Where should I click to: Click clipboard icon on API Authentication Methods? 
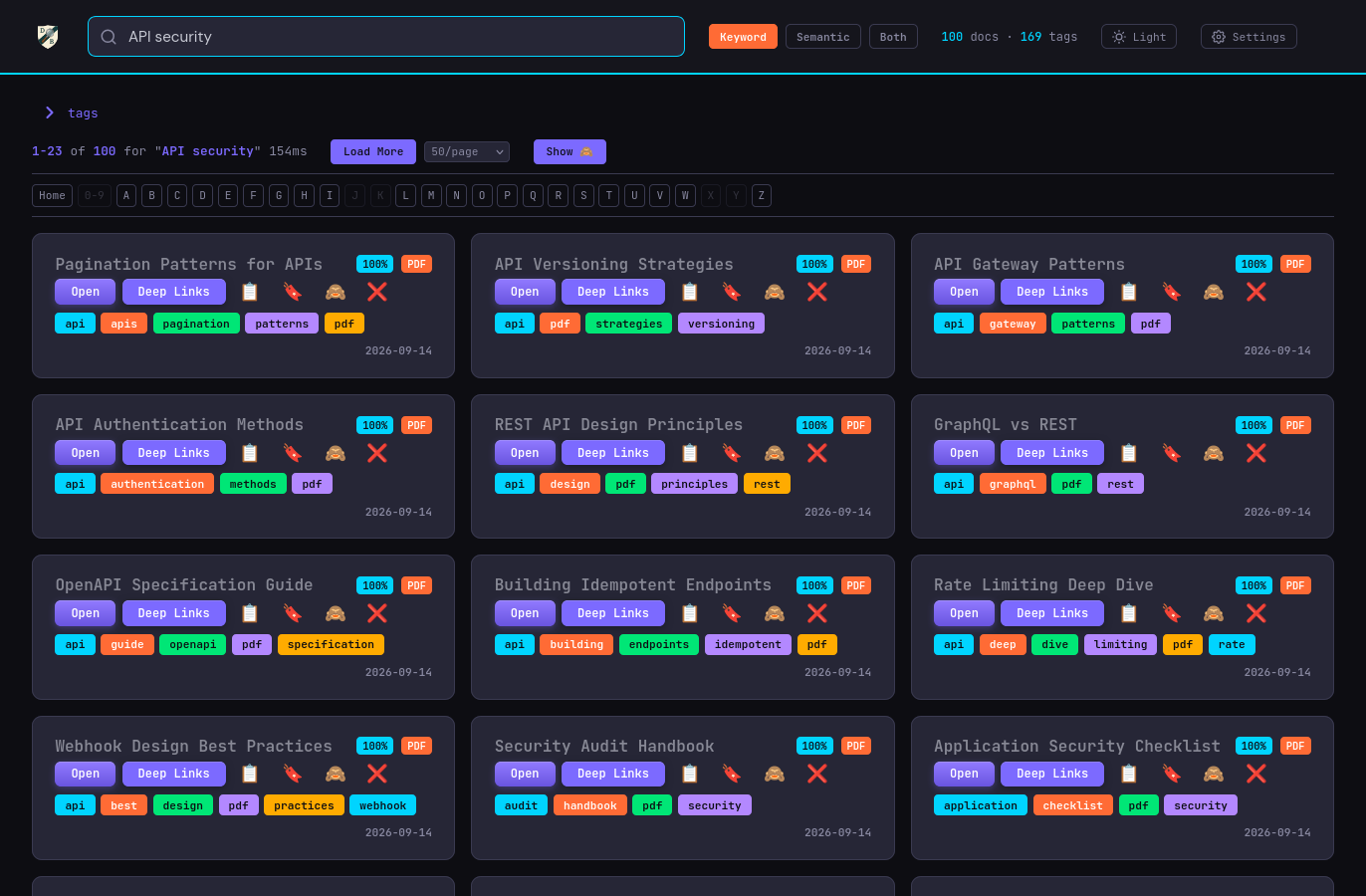coord(250,453)
